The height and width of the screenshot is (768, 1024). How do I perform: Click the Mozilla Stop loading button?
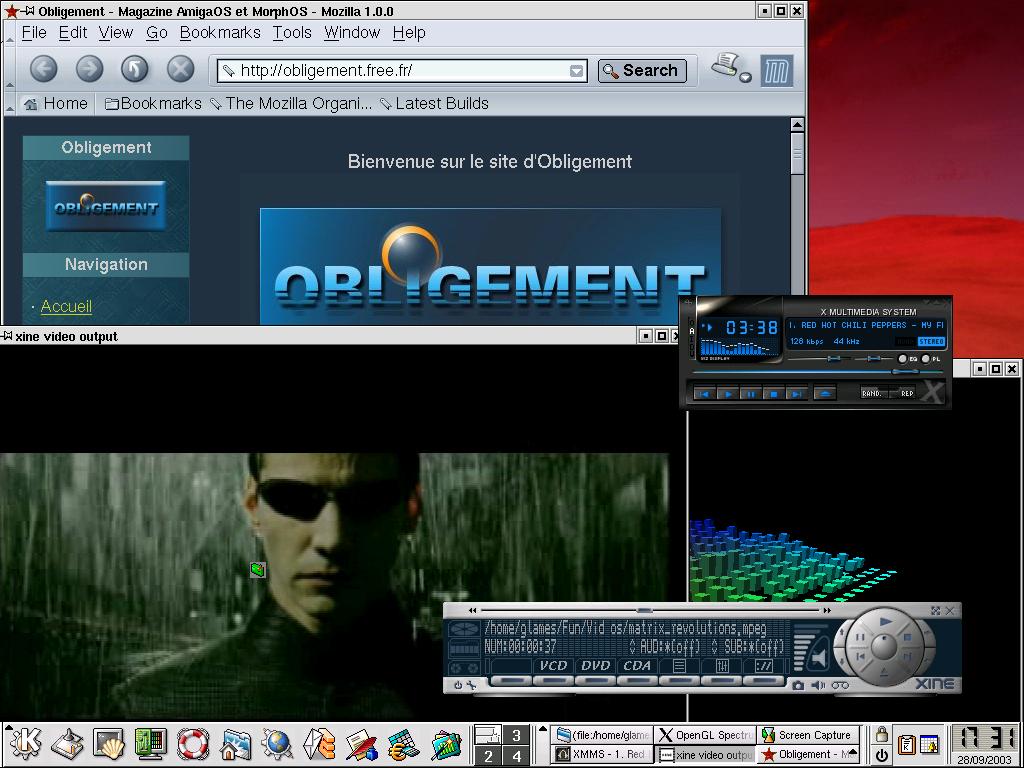click(180, 69)
